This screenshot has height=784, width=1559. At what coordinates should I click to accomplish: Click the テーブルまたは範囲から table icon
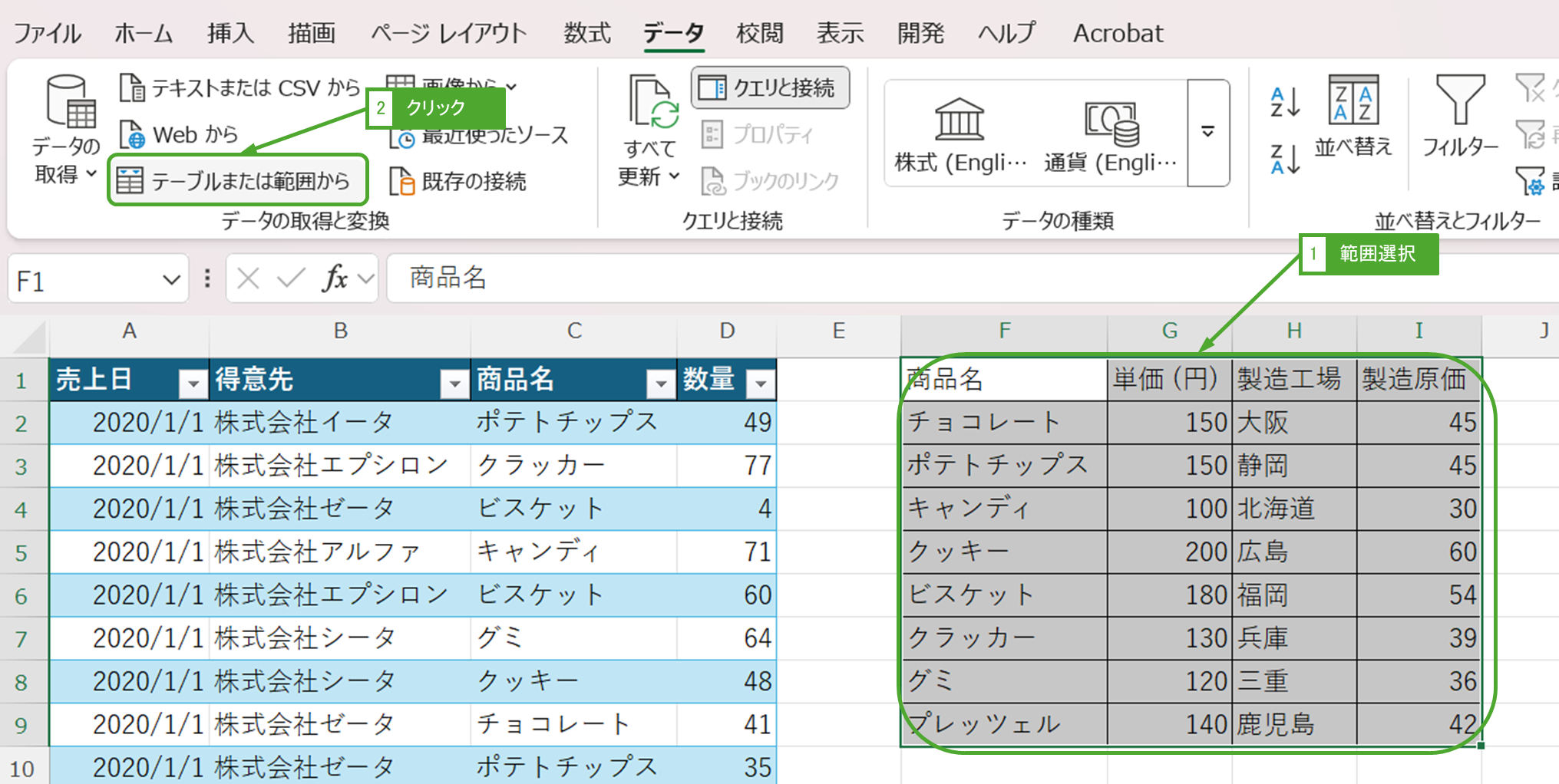pos(129,181)
